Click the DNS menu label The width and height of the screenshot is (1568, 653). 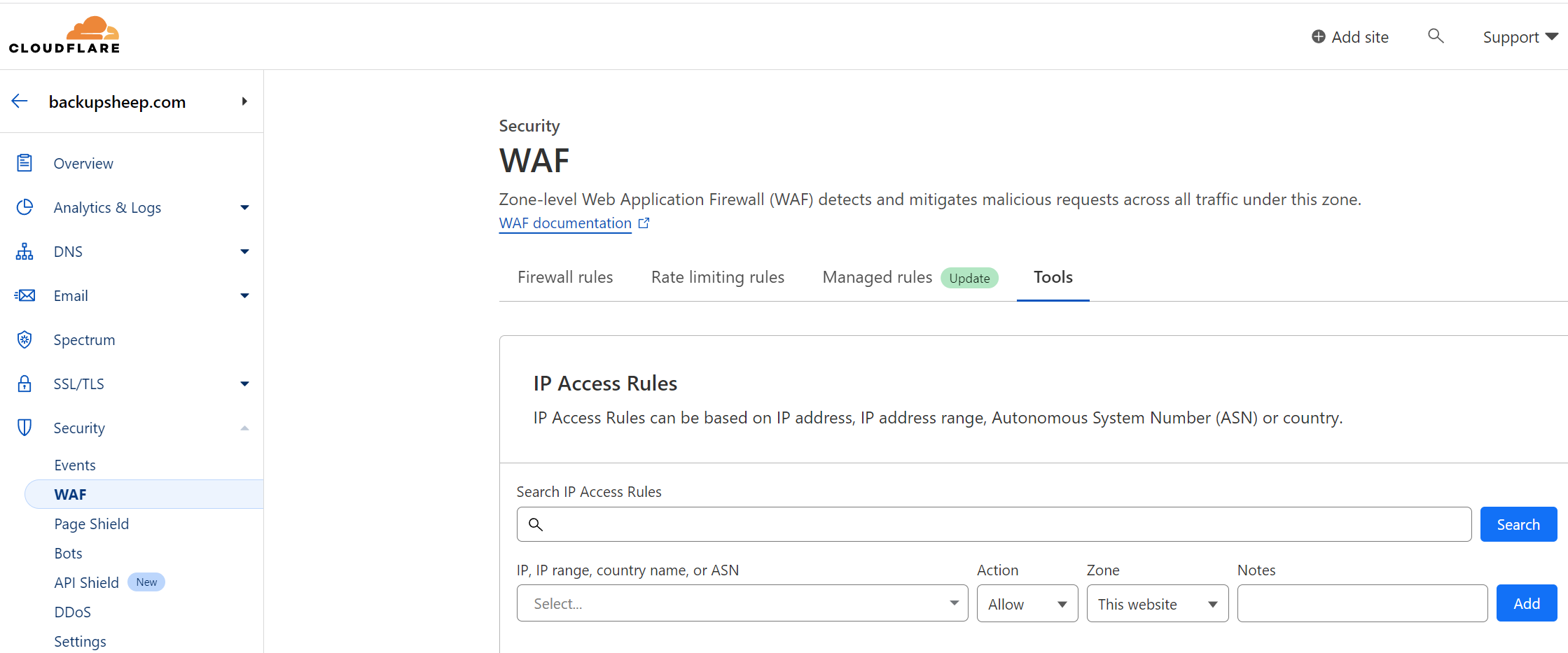68,251
